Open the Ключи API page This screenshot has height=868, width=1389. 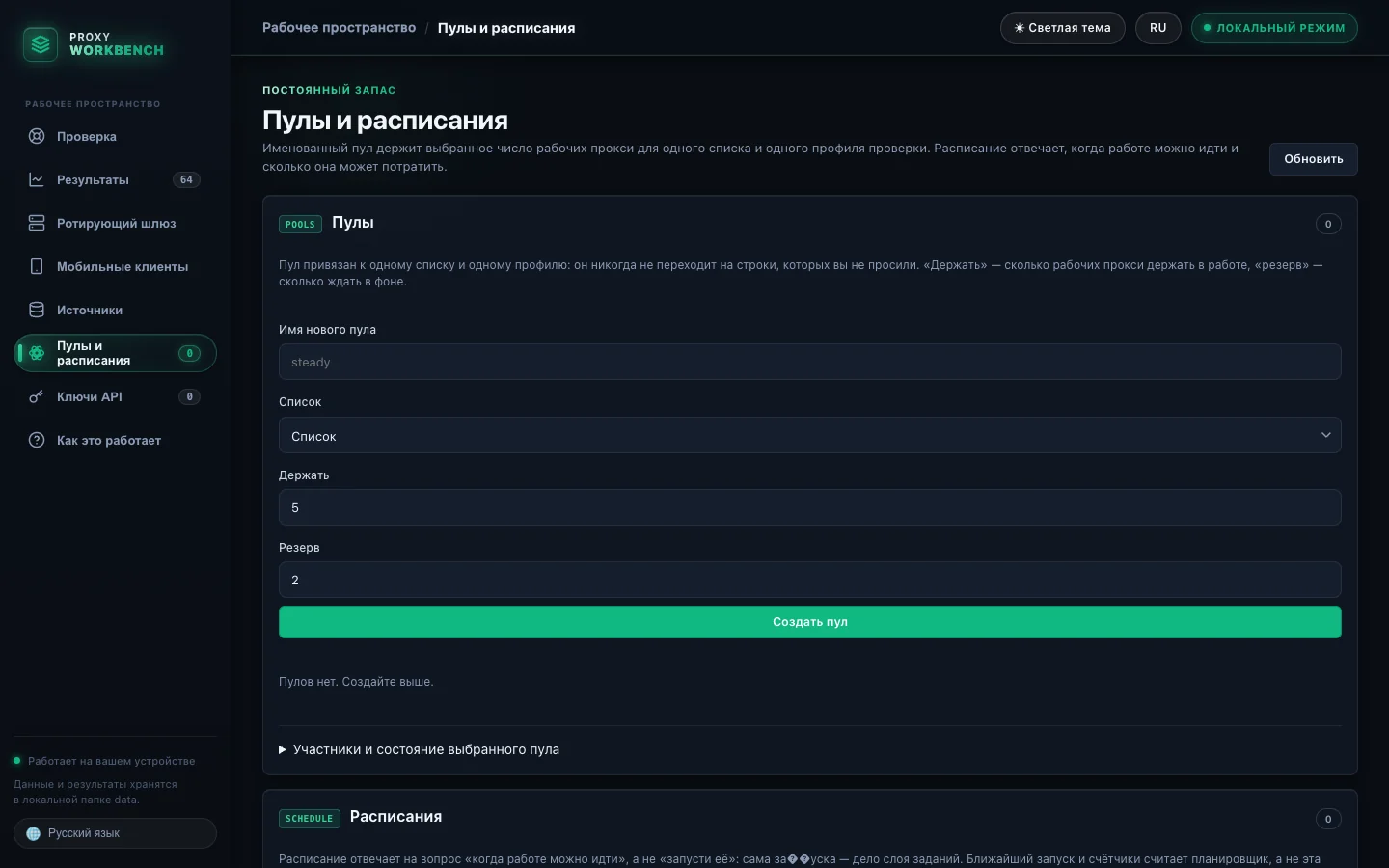(115, 396)
